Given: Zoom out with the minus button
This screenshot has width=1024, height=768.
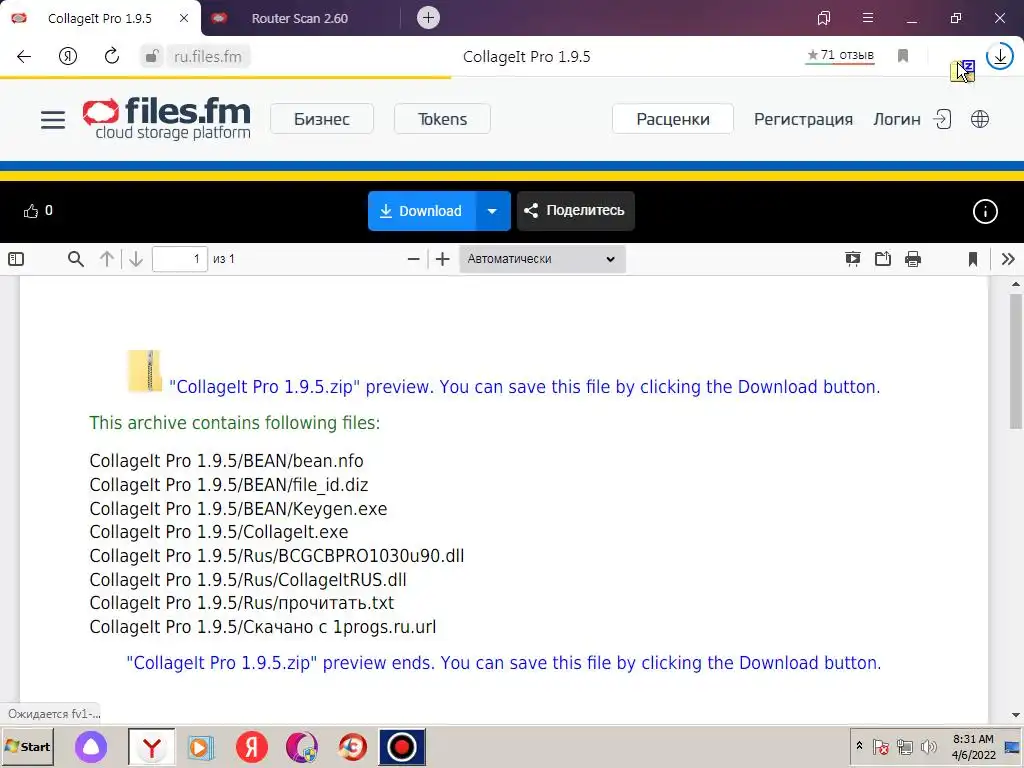Looking at the screenshot, I should [413, 259].
